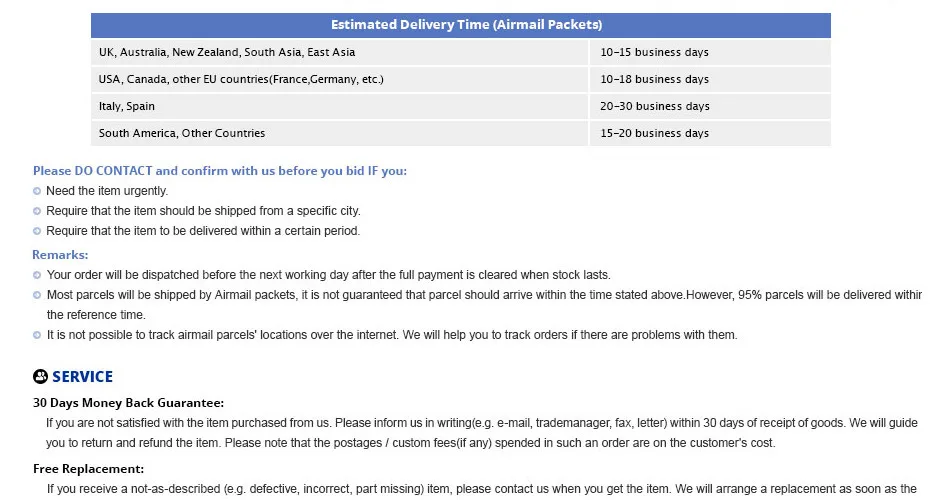Click the '15-20 business days' cell
The width and height of the screenshot is (944, 500).
710,134
